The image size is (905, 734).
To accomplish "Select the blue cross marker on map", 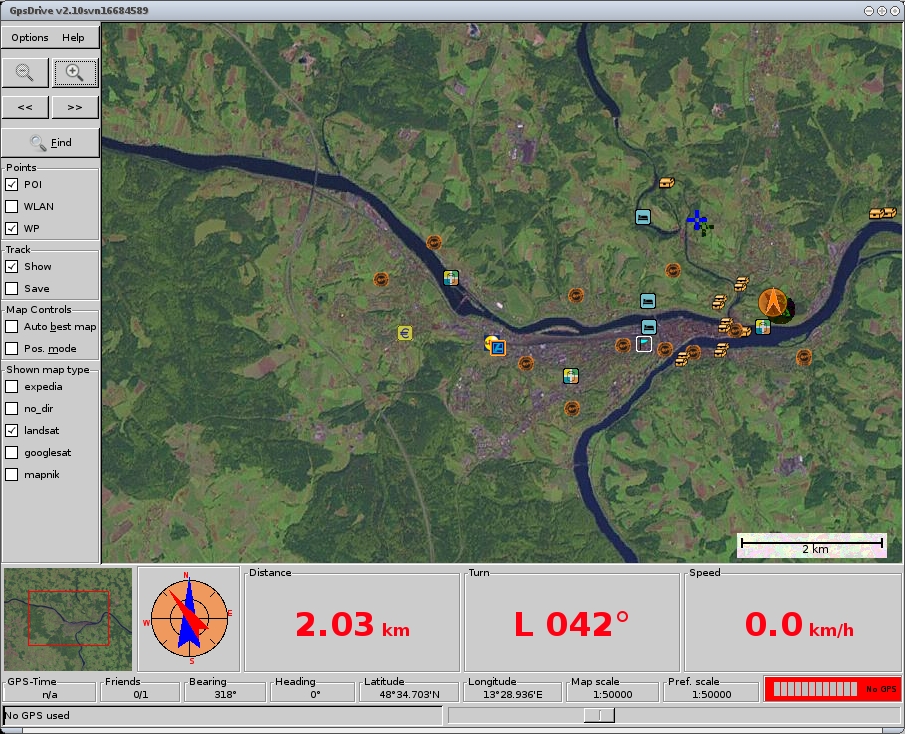I will (697, 219).
